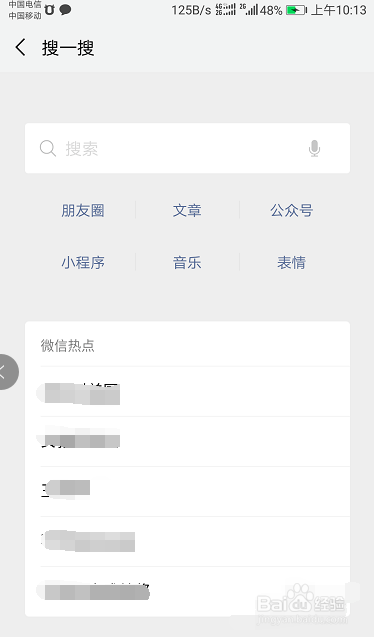Open the floating side arrow handle

point(6,372)
